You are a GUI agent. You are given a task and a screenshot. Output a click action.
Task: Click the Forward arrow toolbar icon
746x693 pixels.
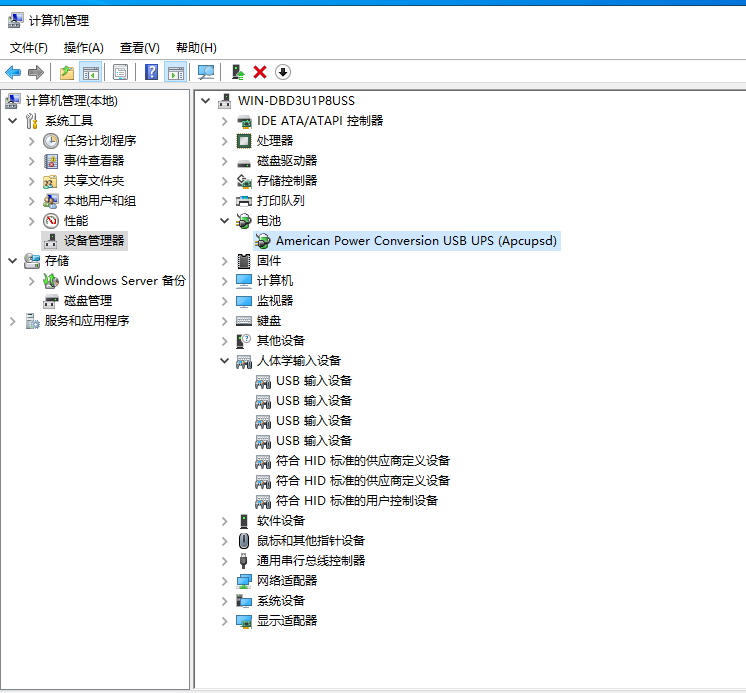tap(36, 72)
